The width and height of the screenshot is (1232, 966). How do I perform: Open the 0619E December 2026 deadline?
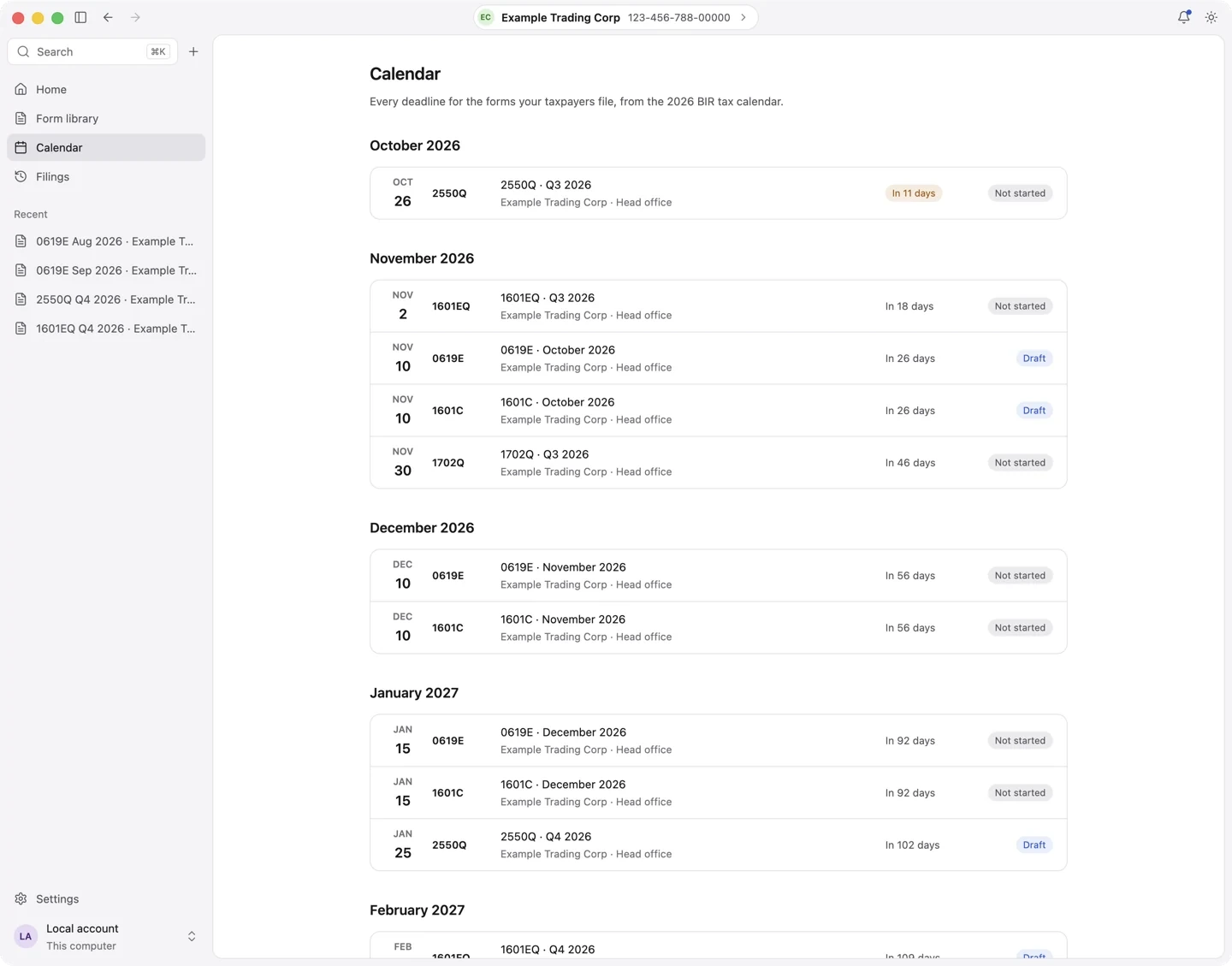point(718,741)
